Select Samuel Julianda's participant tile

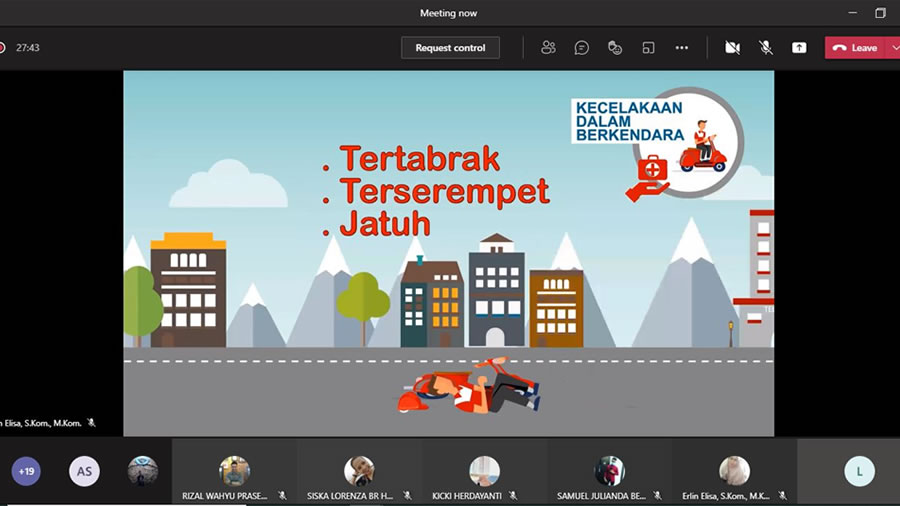(609, 472)
